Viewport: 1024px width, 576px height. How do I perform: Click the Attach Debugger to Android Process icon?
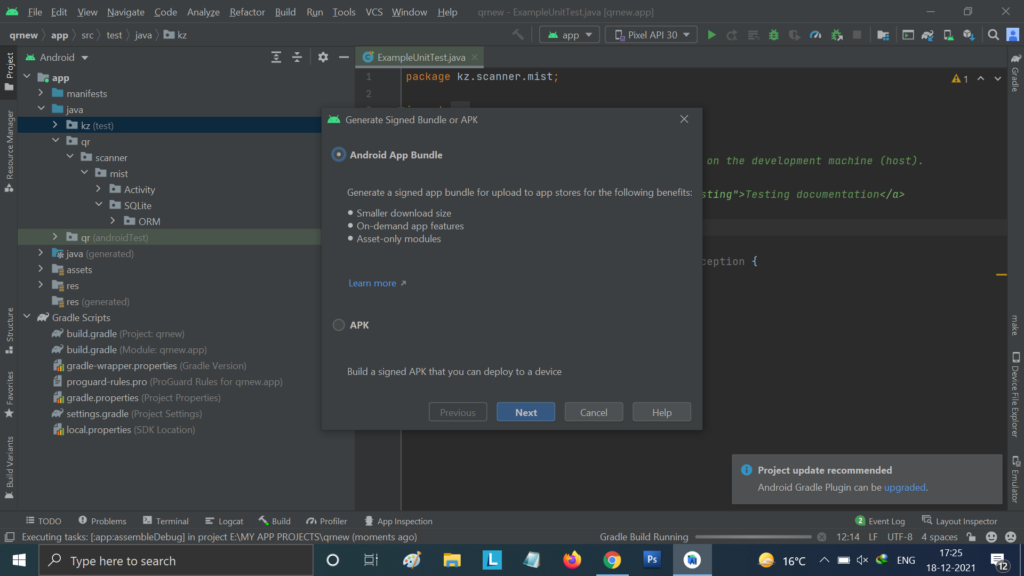coord(837,35)
